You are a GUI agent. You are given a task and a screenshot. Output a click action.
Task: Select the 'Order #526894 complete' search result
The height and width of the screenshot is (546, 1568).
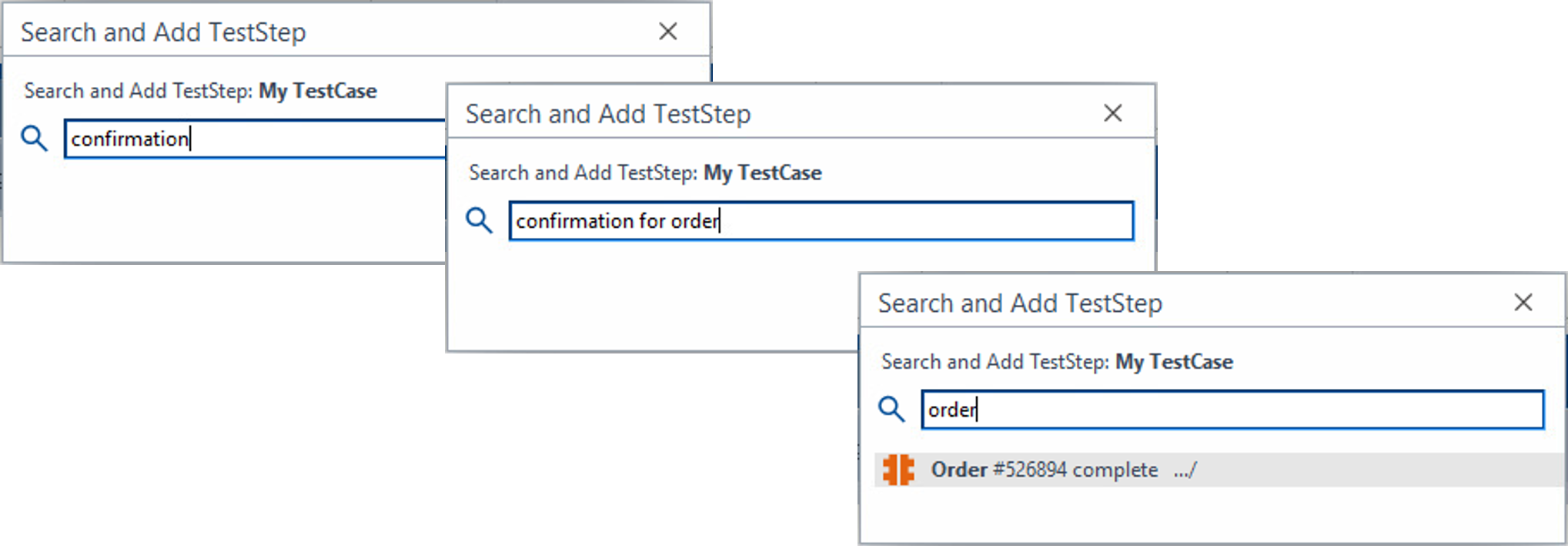(1044, 470)
